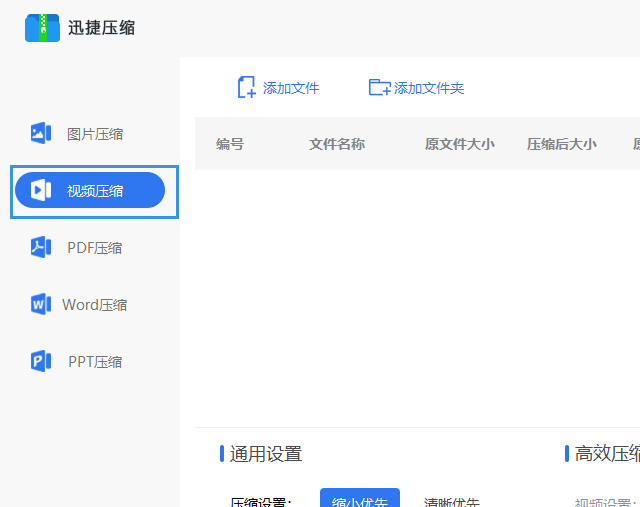Click the 迅捷压缩 app logo icon
640x507 pixels.
click(x=43, y=28)
